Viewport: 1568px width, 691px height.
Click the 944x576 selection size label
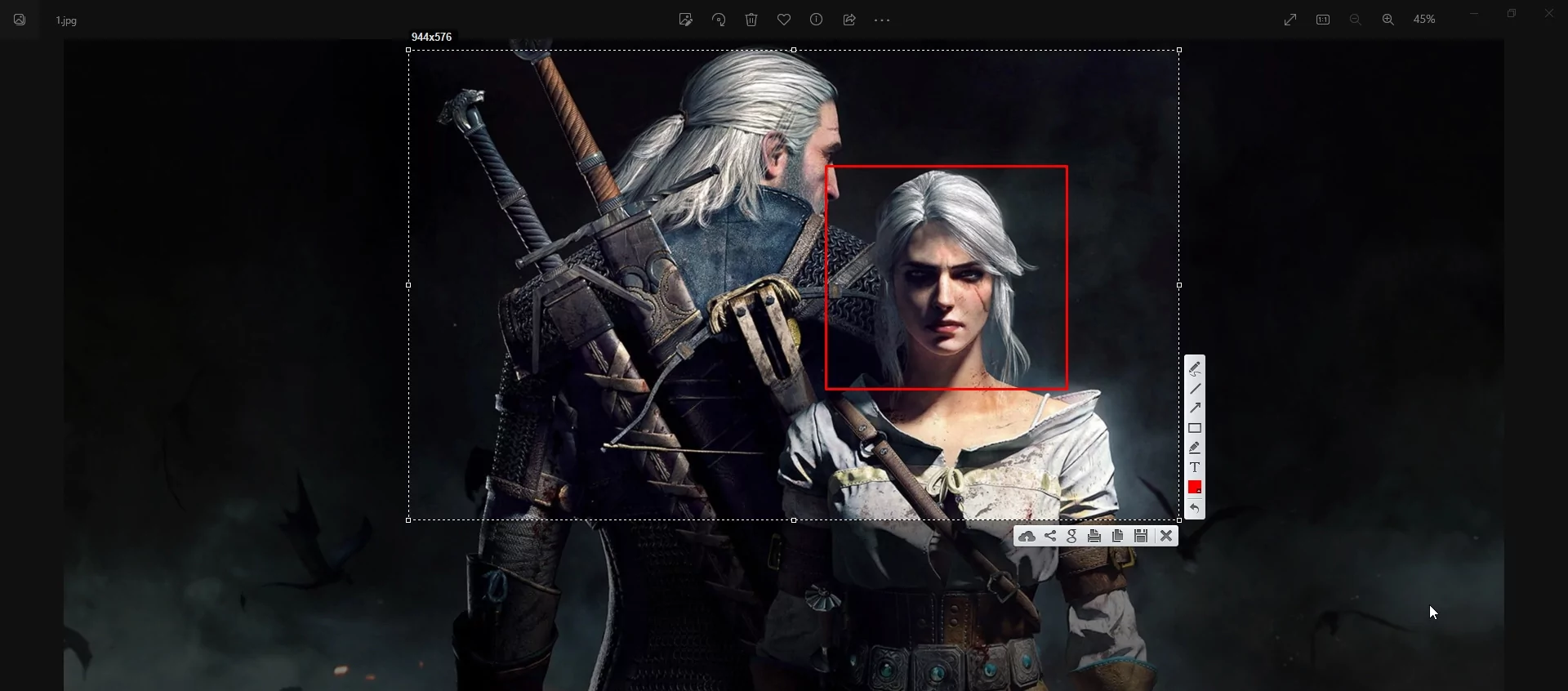point(431,37)
